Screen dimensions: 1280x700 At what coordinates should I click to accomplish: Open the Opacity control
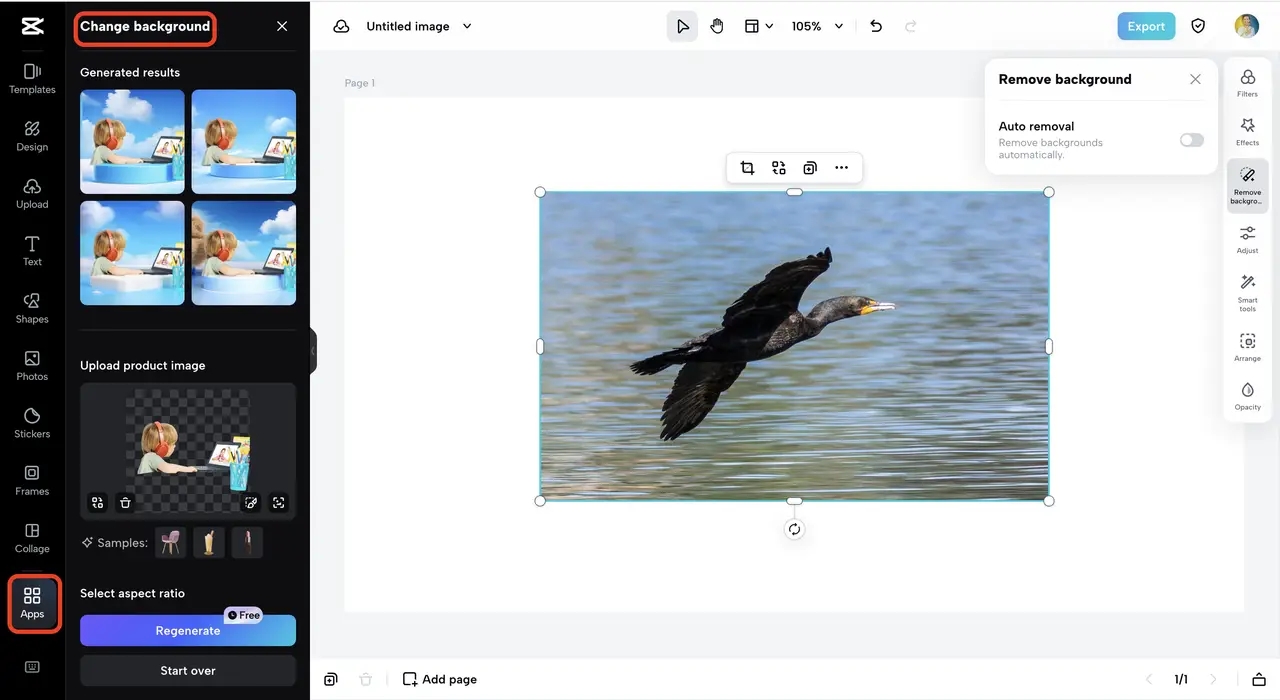[1247, 396]
